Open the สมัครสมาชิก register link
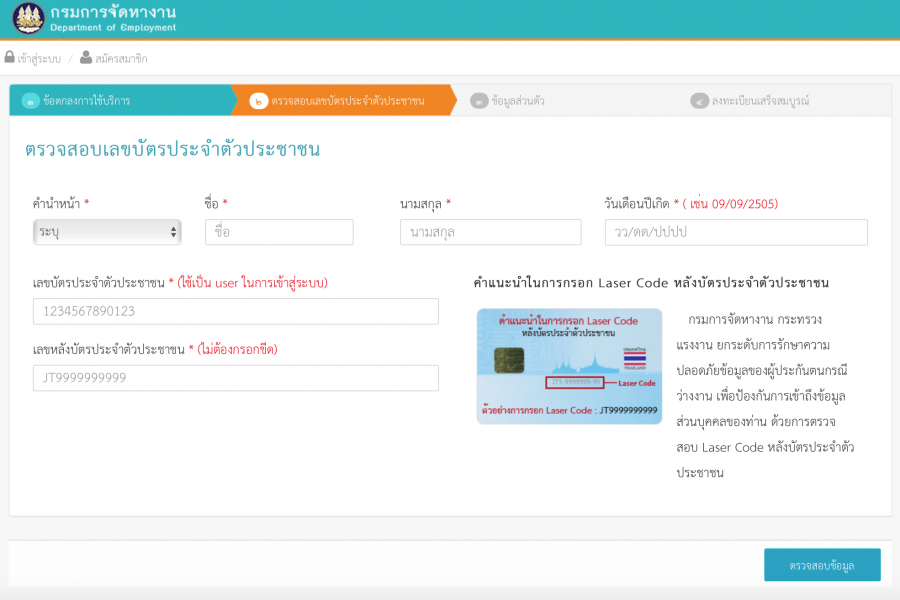 [121, 59]
